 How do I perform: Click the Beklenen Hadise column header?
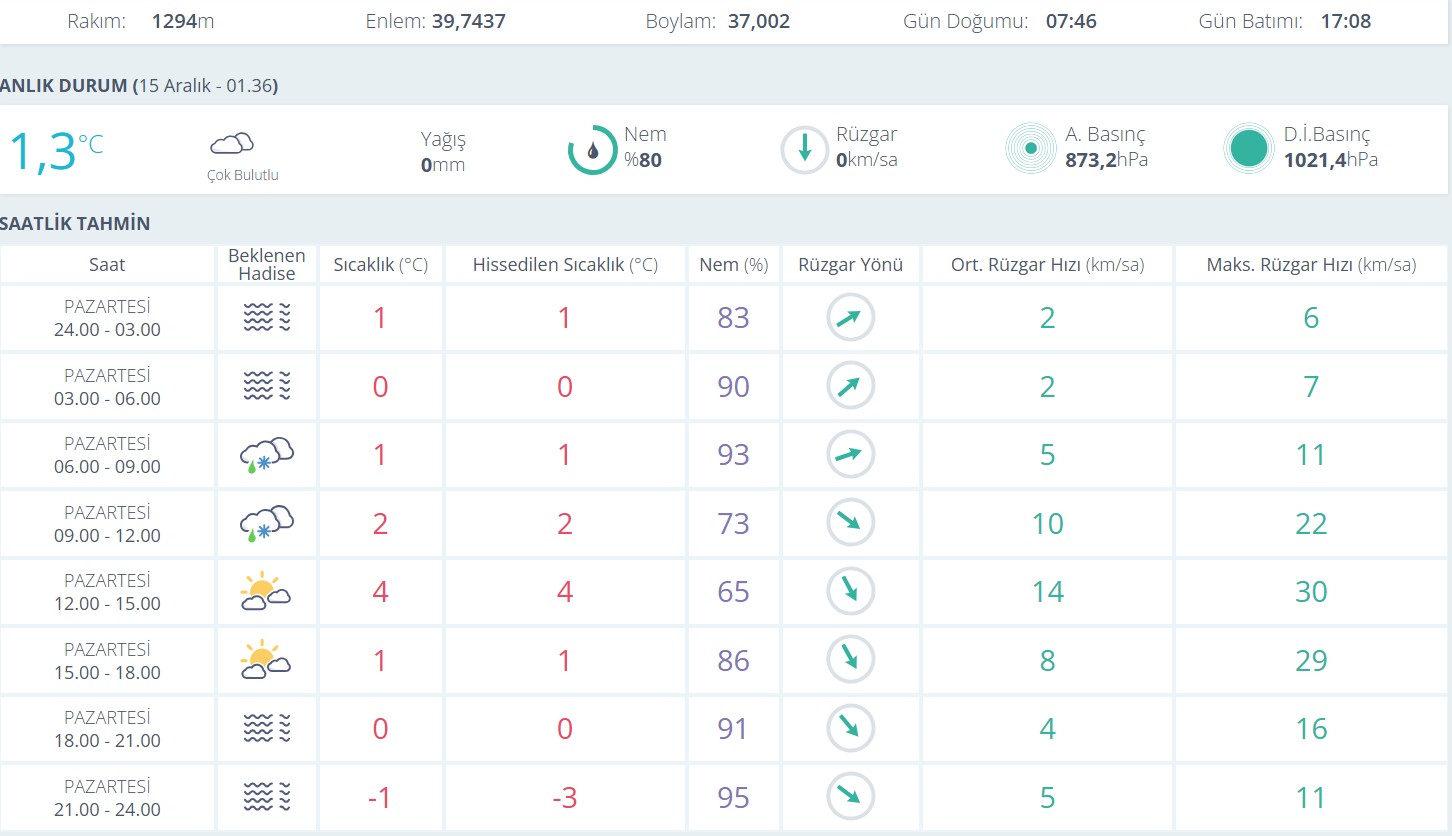click(x=266, y=265)
